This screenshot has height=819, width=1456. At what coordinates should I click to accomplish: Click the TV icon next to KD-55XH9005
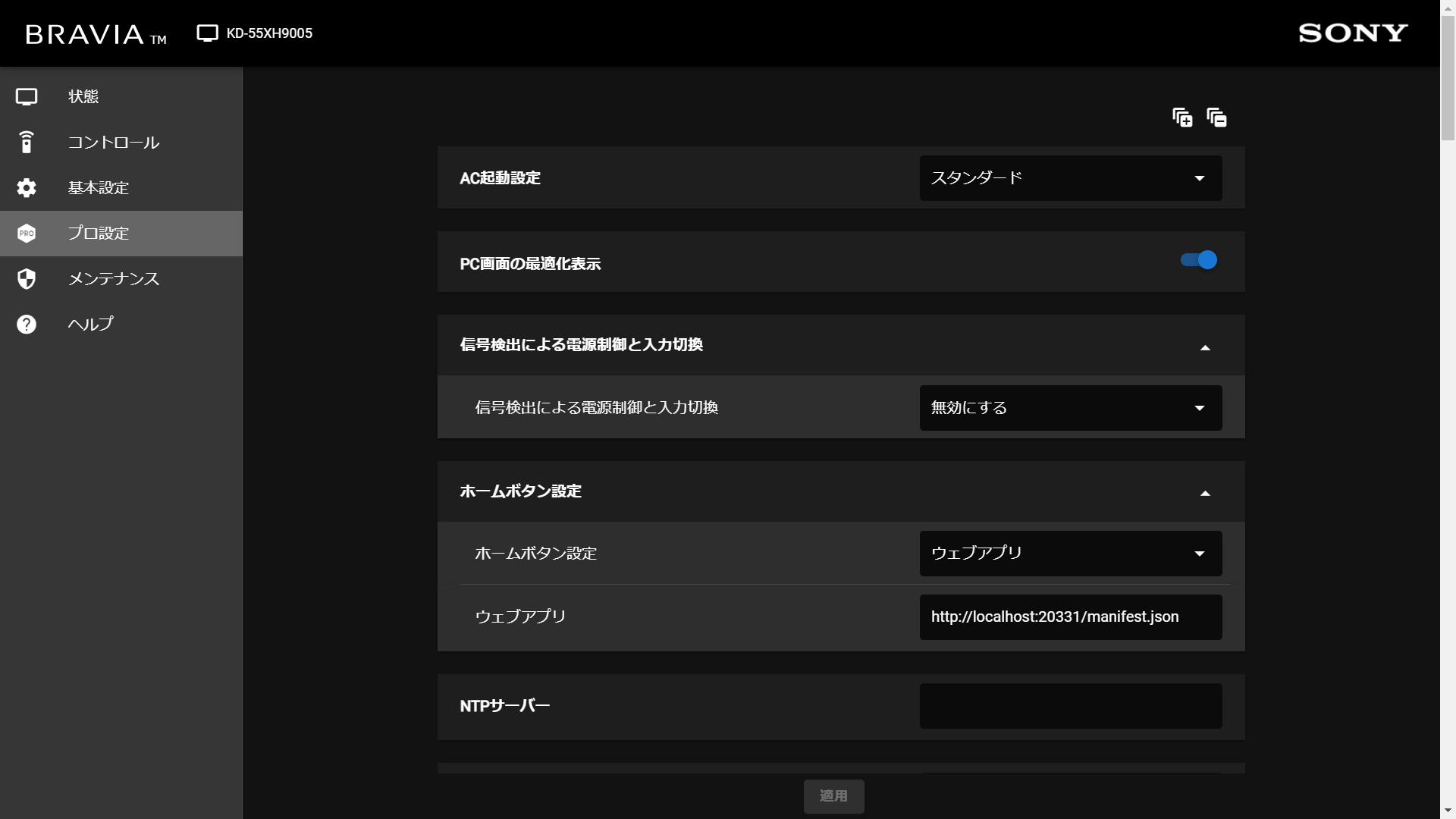207,33
